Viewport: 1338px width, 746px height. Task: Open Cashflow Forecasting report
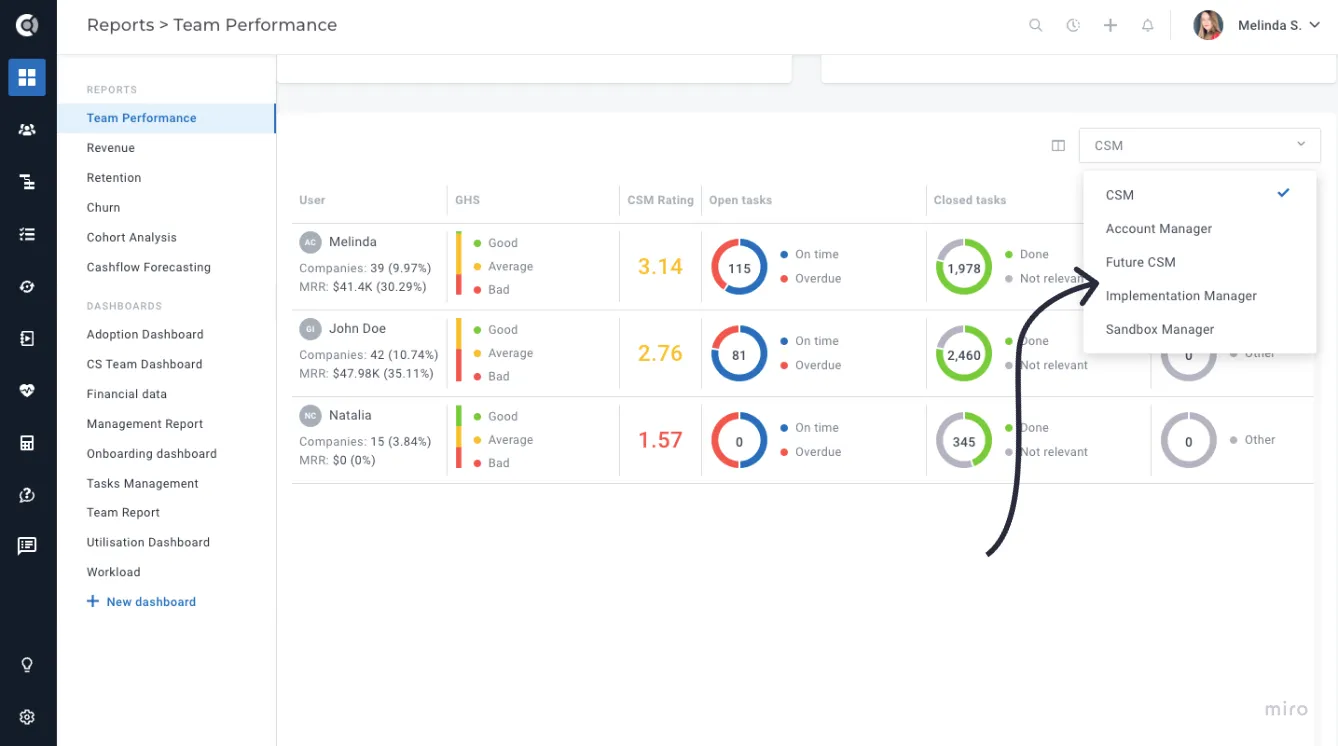[x=149, y=268]
